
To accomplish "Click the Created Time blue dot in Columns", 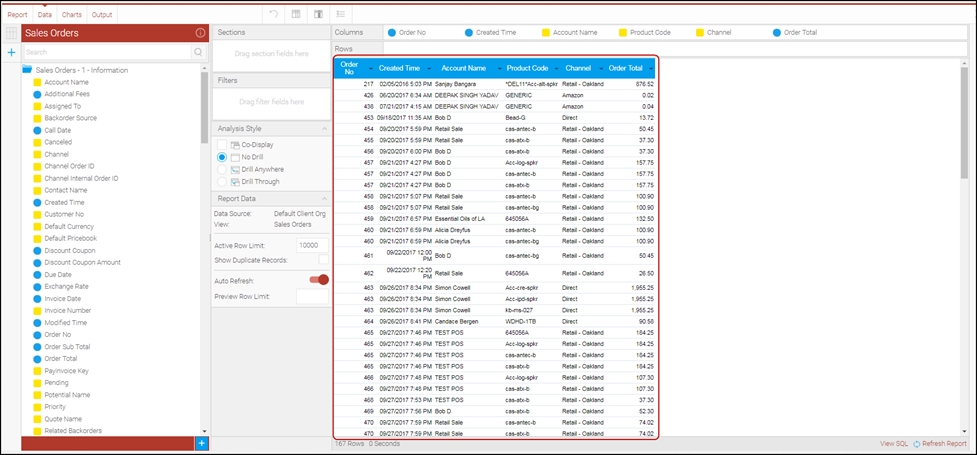I will pos(469,32).
